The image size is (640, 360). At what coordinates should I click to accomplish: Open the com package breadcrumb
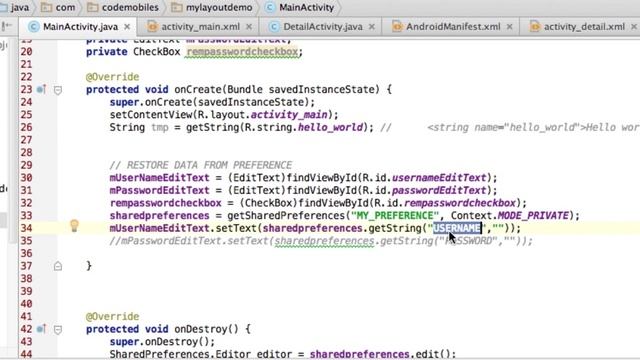[x=59, y=7]
